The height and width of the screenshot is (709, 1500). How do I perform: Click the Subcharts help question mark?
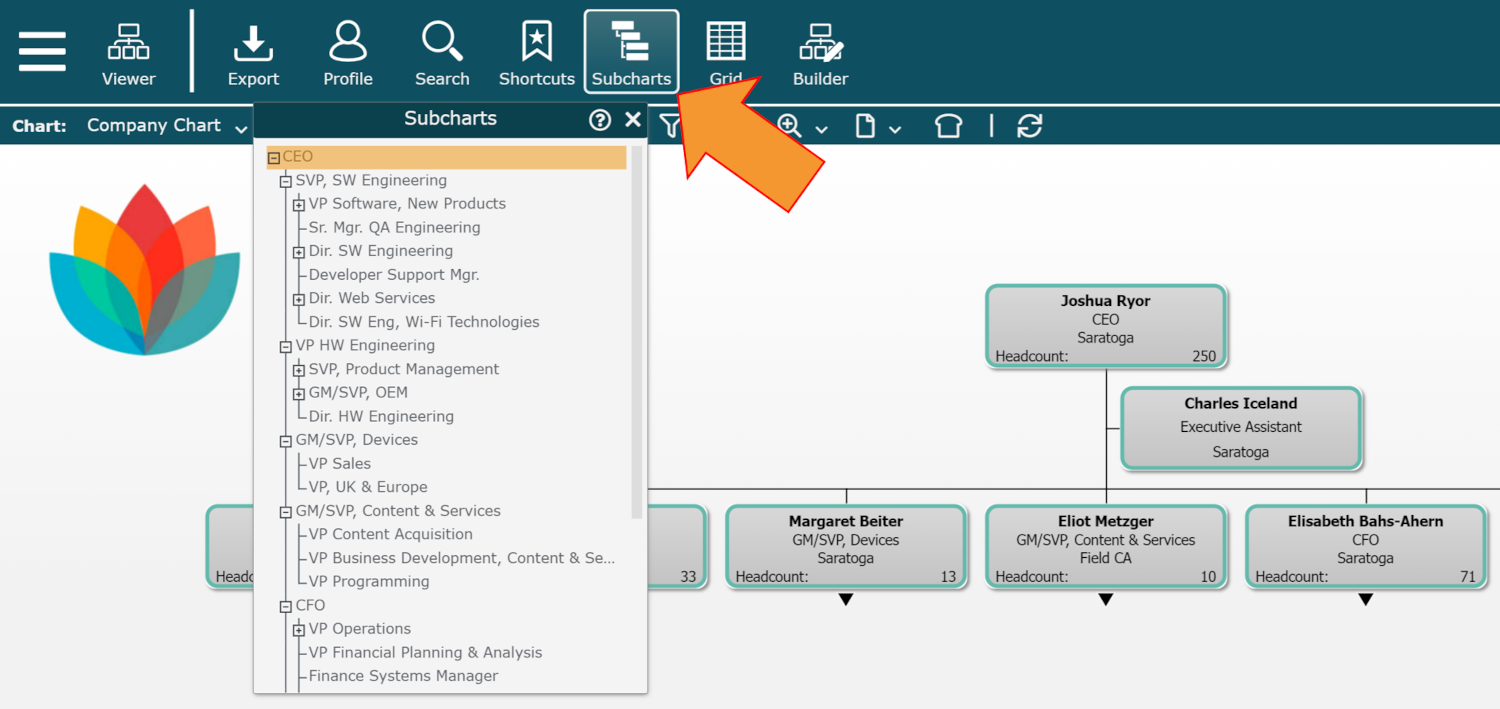(x=600, y=120)
